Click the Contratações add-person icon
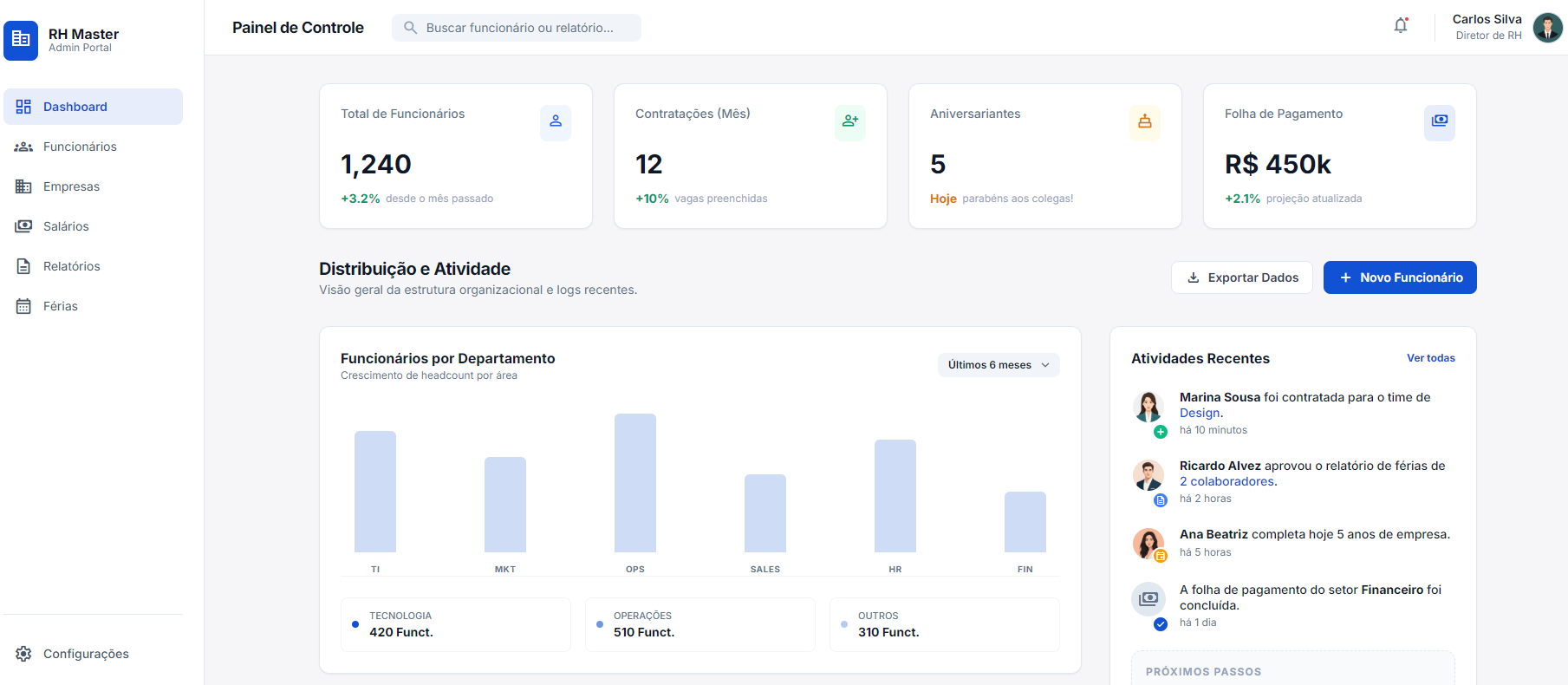The image size is (1568, 685). 849,122
